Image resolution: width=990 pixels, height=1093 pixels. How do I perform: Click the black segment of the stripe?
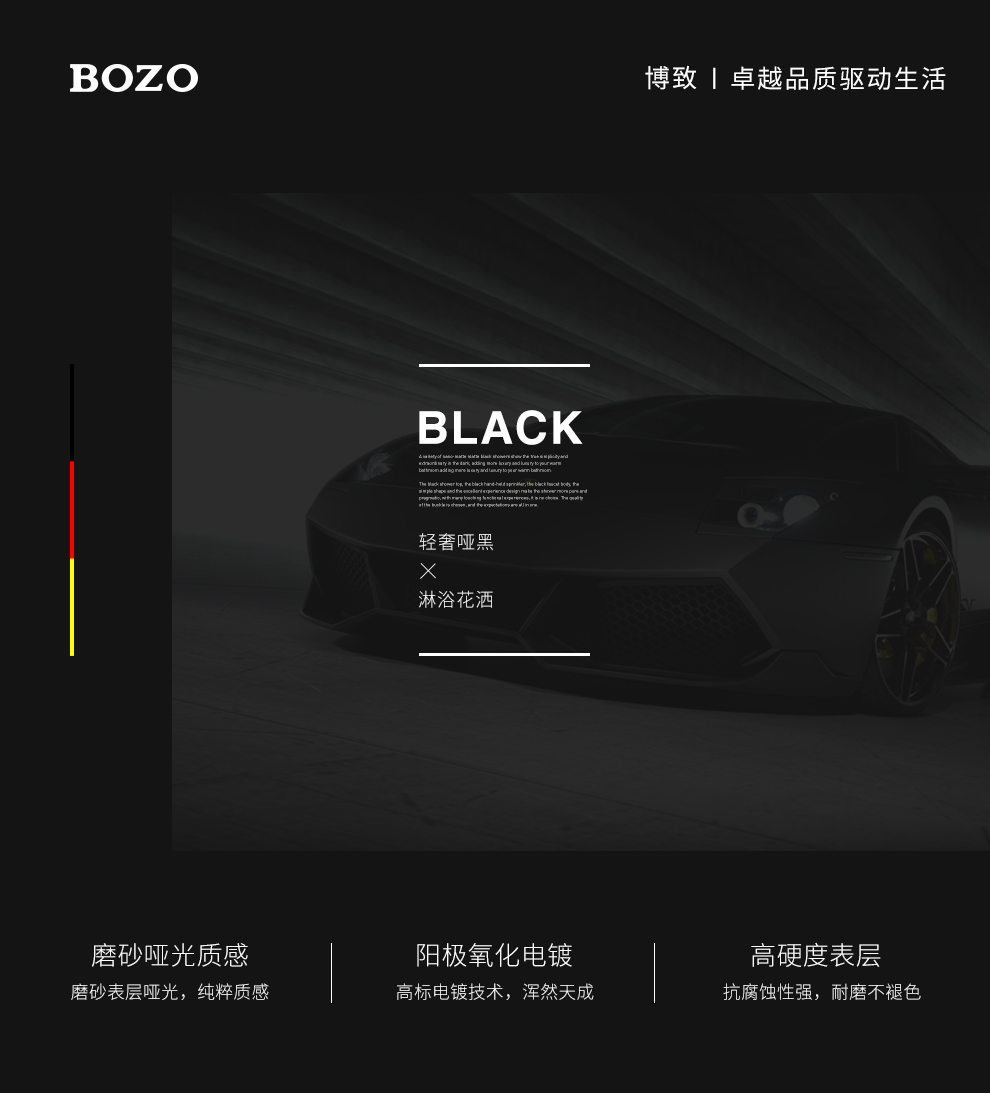pos(72,413)
